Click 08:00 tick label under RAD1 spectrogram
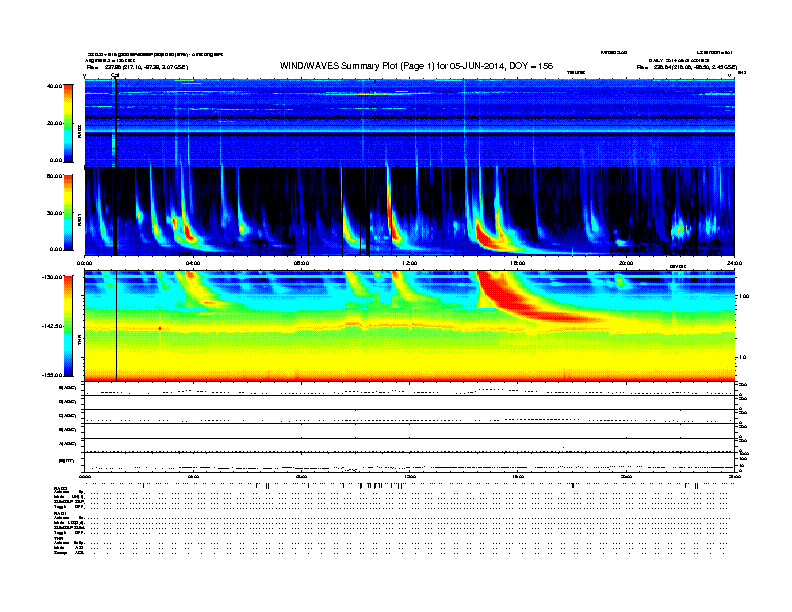This screenshot has height=612, width=792. point(301,263)
